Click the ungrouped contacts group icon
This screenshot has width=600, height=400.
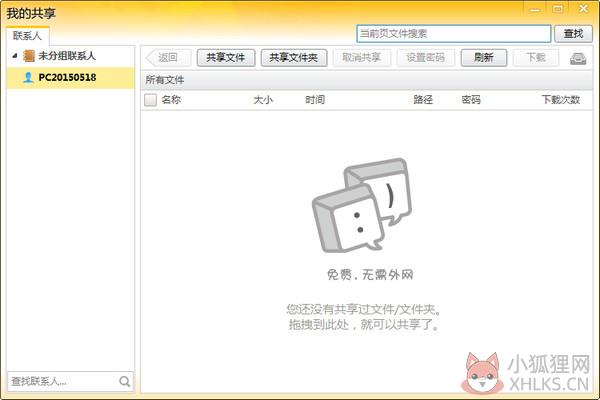[x=29, y=56]
